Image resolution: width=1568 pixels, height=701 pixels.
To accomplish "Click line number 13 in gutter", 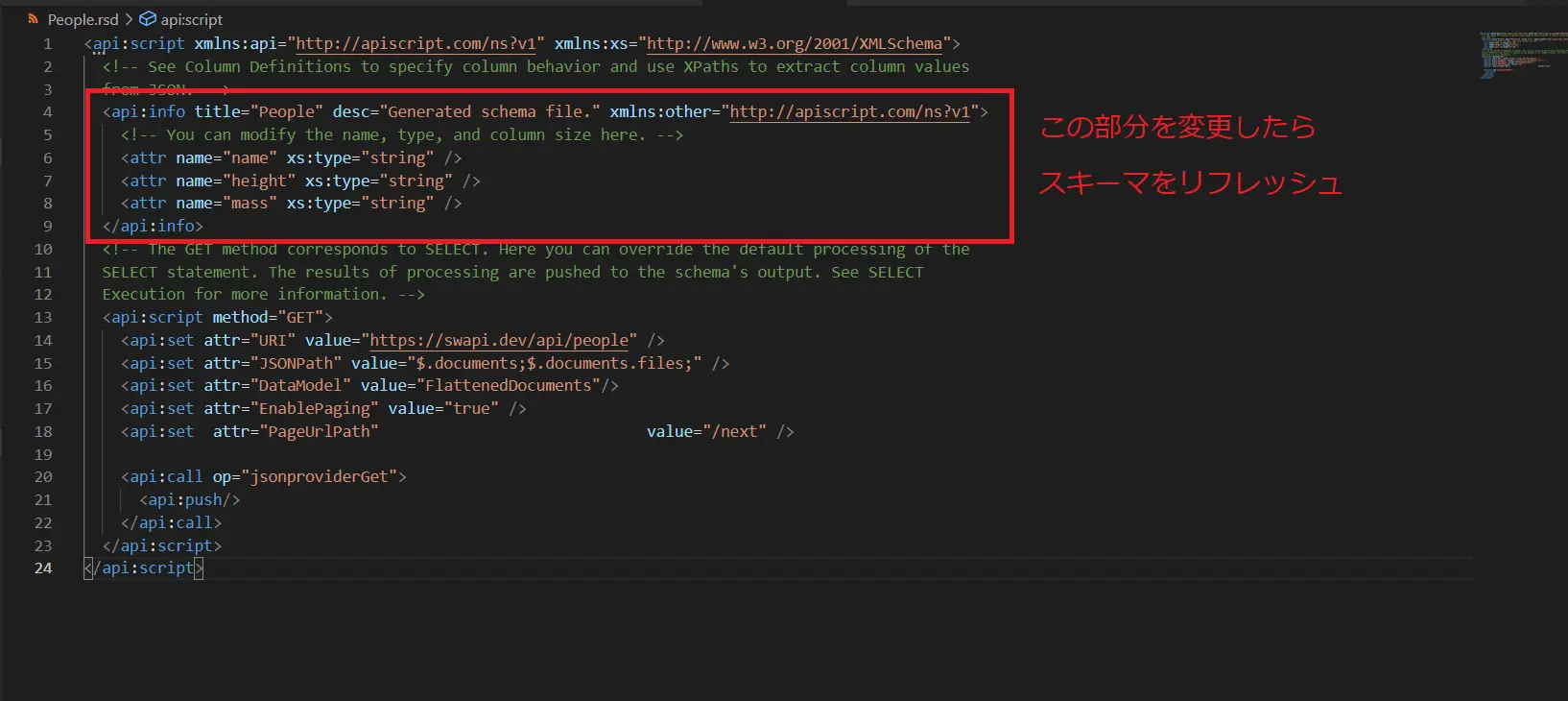I will [43, 317].
